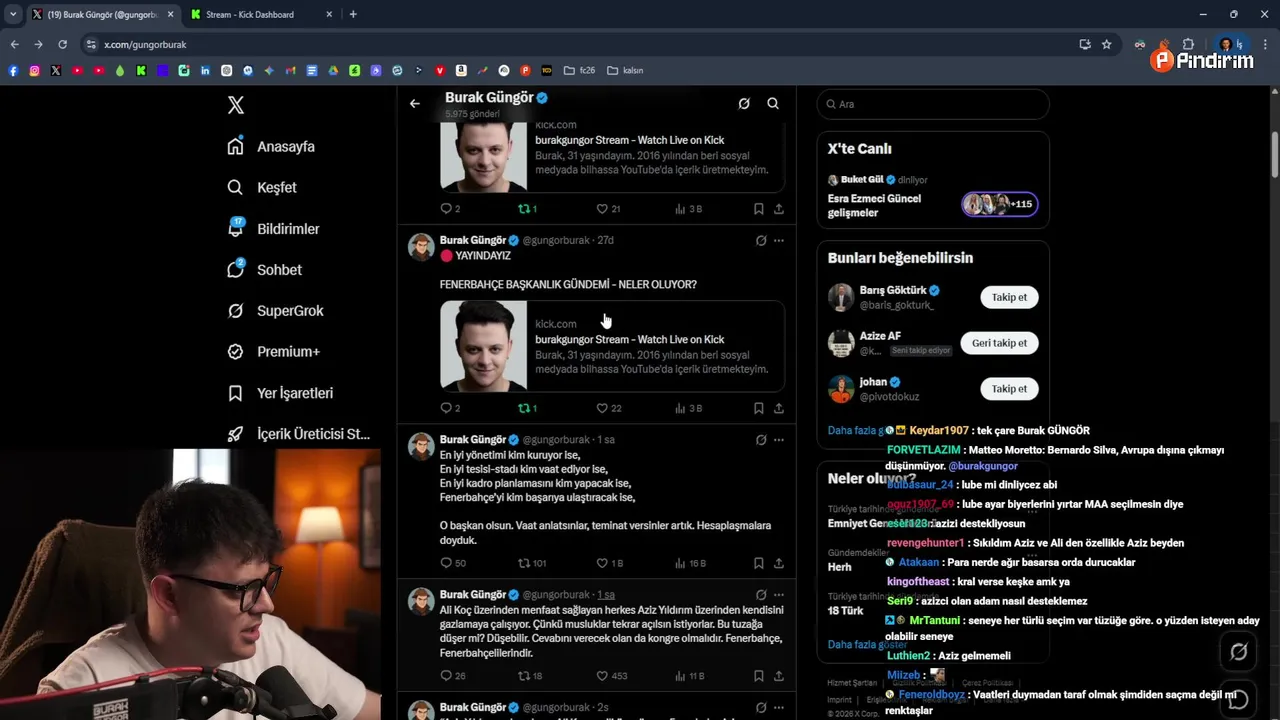The height and width of the screenshot is (720, 1280).
Task: Reload the page
Action: (x=62, y=44)
